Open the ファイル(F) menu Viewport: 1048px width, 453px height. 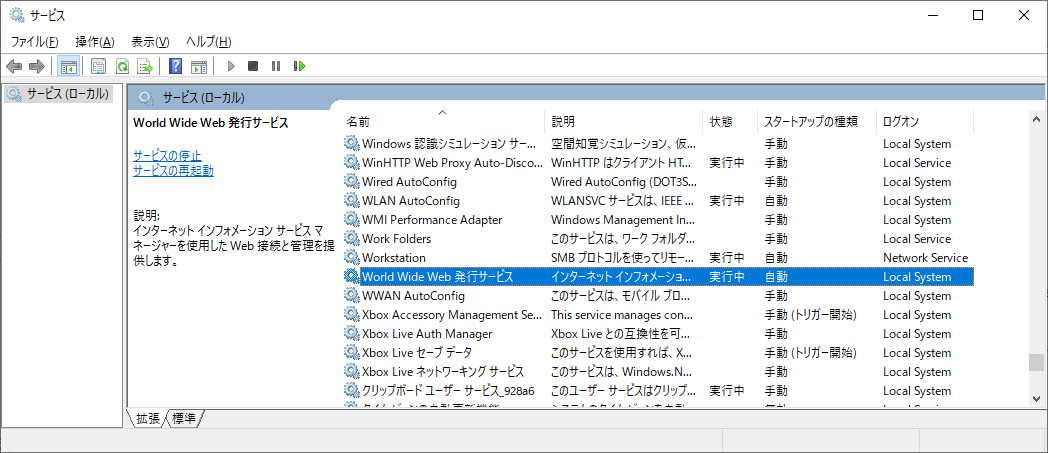tap(34, 41)
